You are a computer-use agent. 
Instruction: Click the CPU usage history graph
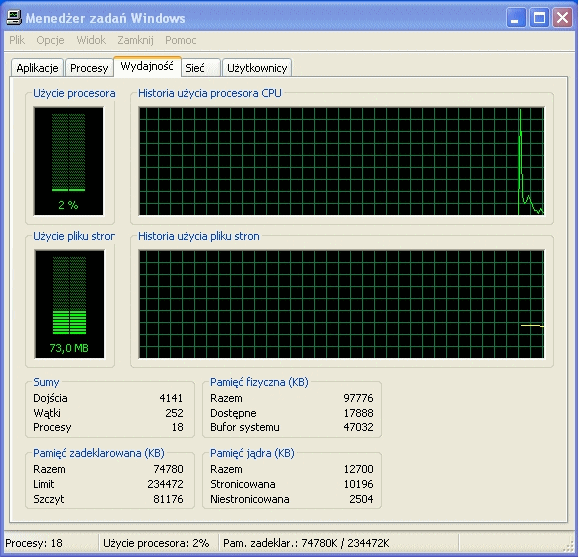point(341,161)
